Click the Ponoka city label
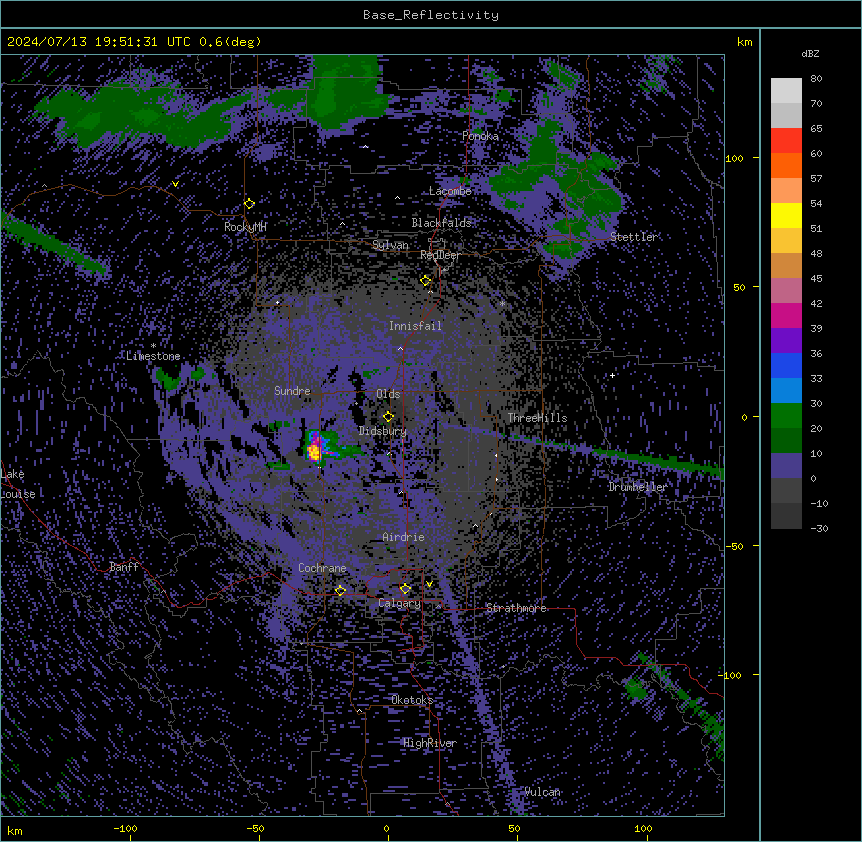The width and height of the screenshot is (862, 842). (x=480, y=136)
